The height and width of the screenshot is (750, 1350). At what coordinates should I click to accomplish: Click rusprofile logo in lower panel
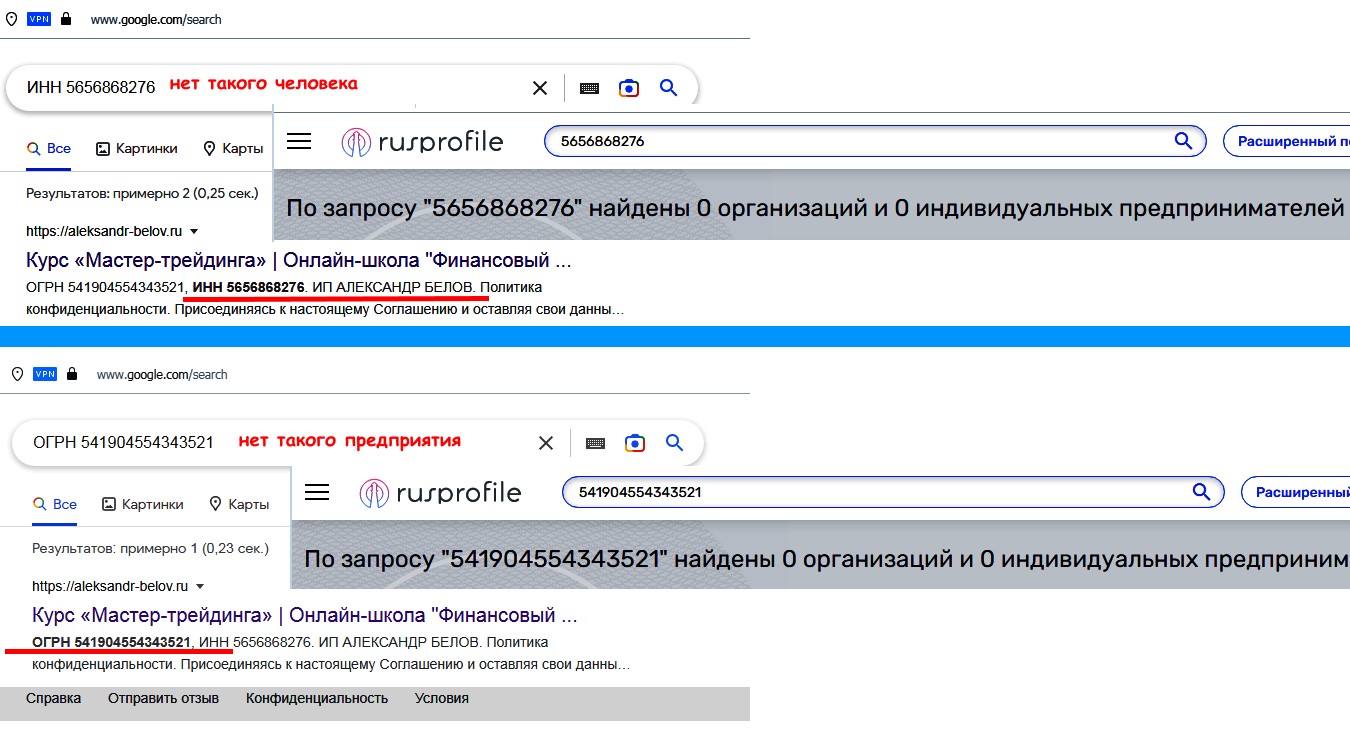(440, 493)
